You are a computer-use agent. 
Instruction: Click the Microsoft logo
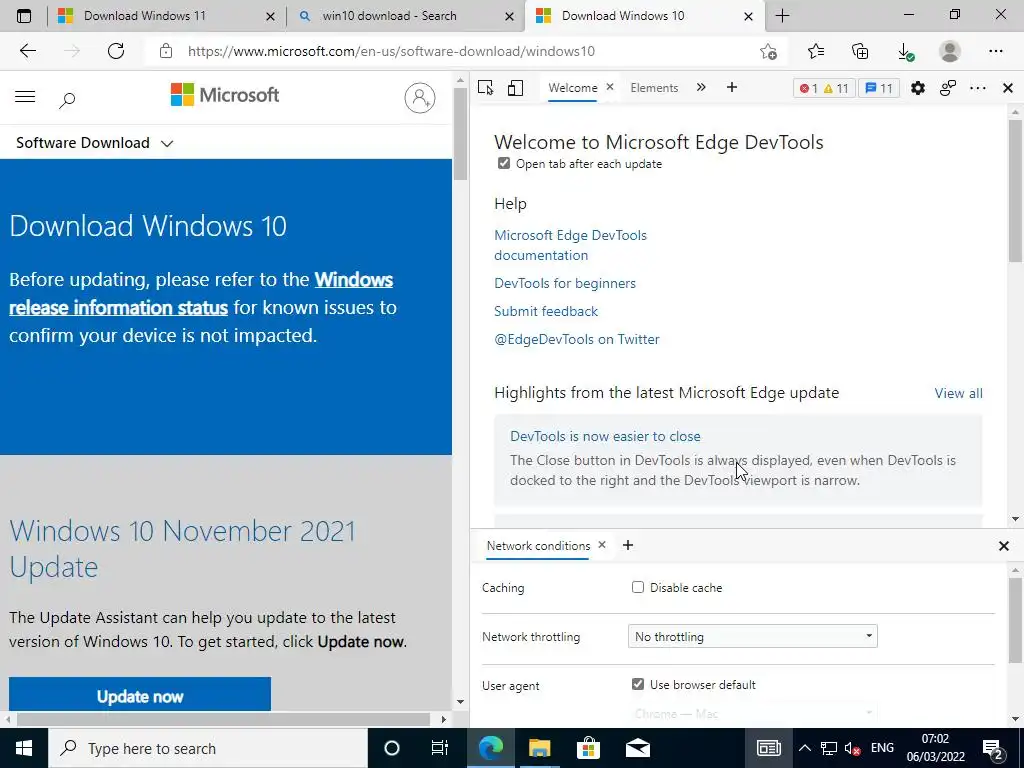225,95
